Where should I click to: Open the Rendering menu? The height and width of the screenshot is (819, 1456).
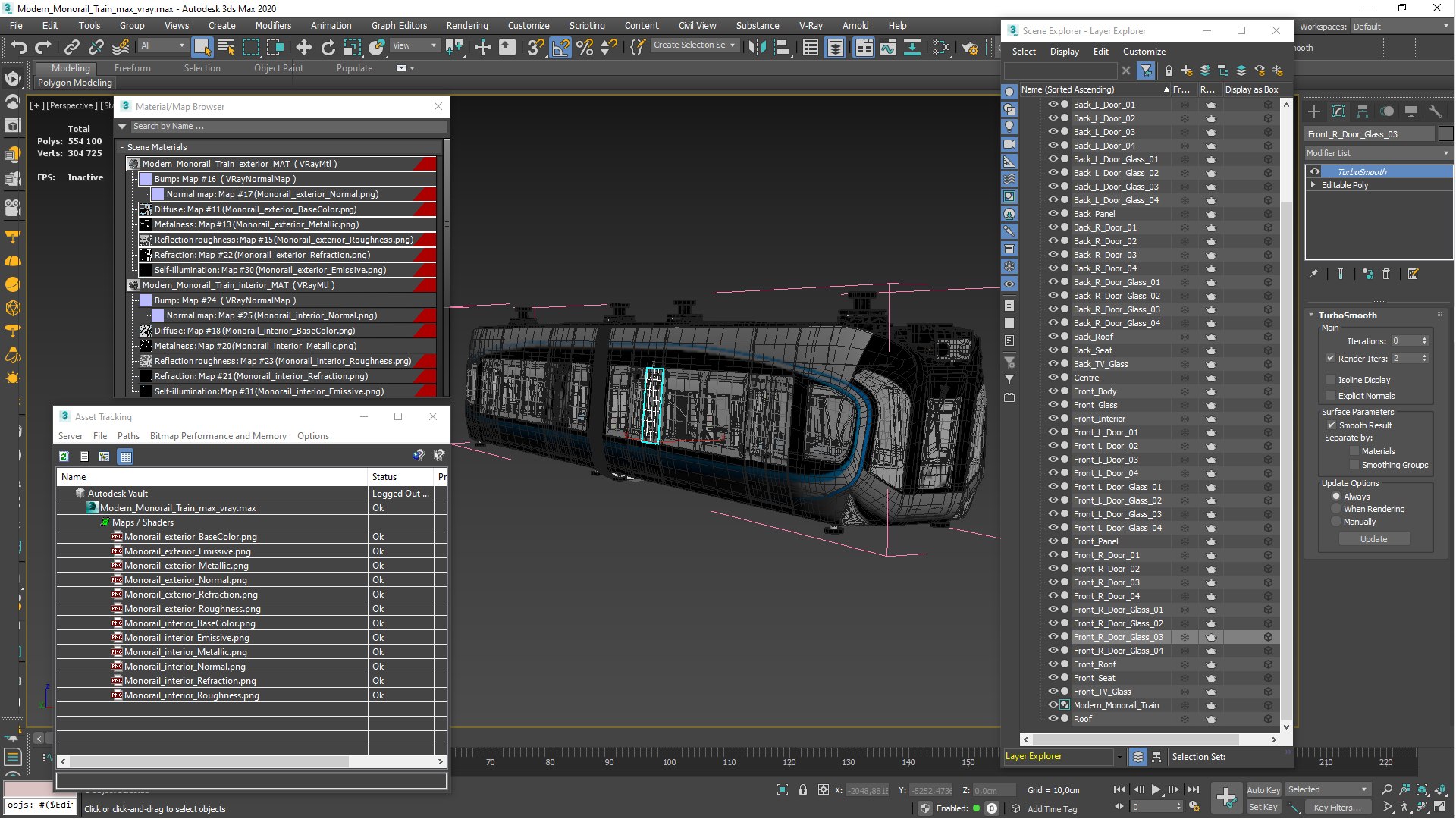467,25
